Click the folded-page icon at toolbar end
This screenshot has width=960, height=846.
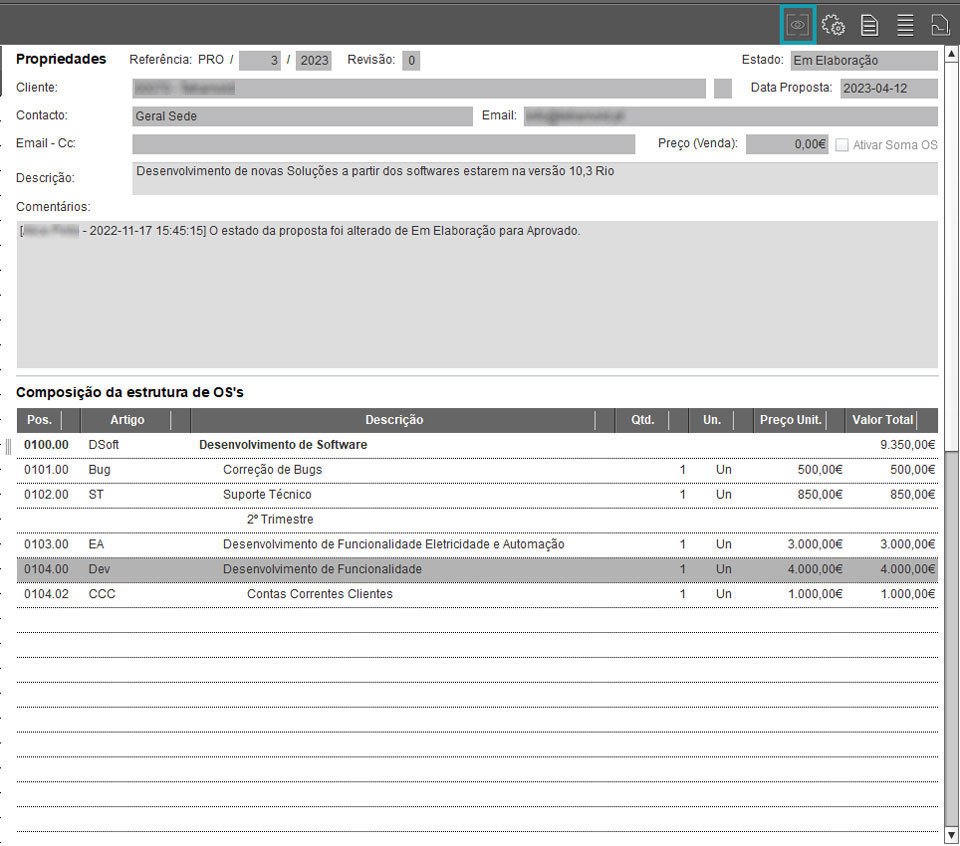tap(940, 25)
